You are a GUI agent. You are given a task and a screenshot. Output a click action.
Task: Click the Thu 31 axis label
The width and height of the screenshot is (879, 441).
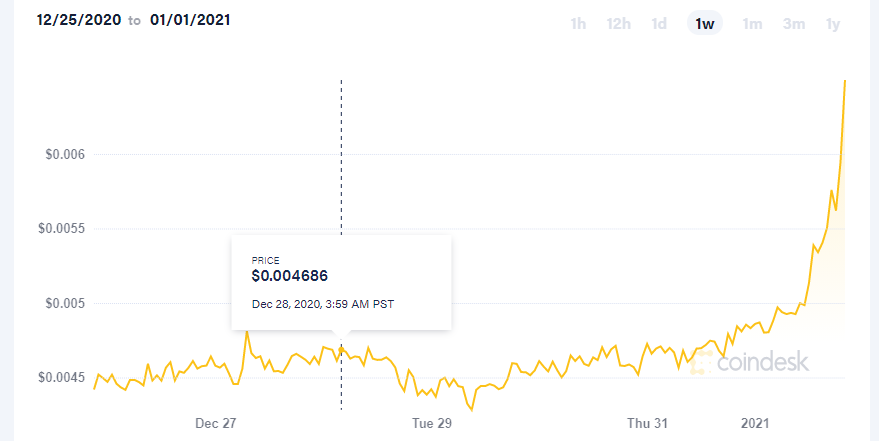tap(647, 424)
